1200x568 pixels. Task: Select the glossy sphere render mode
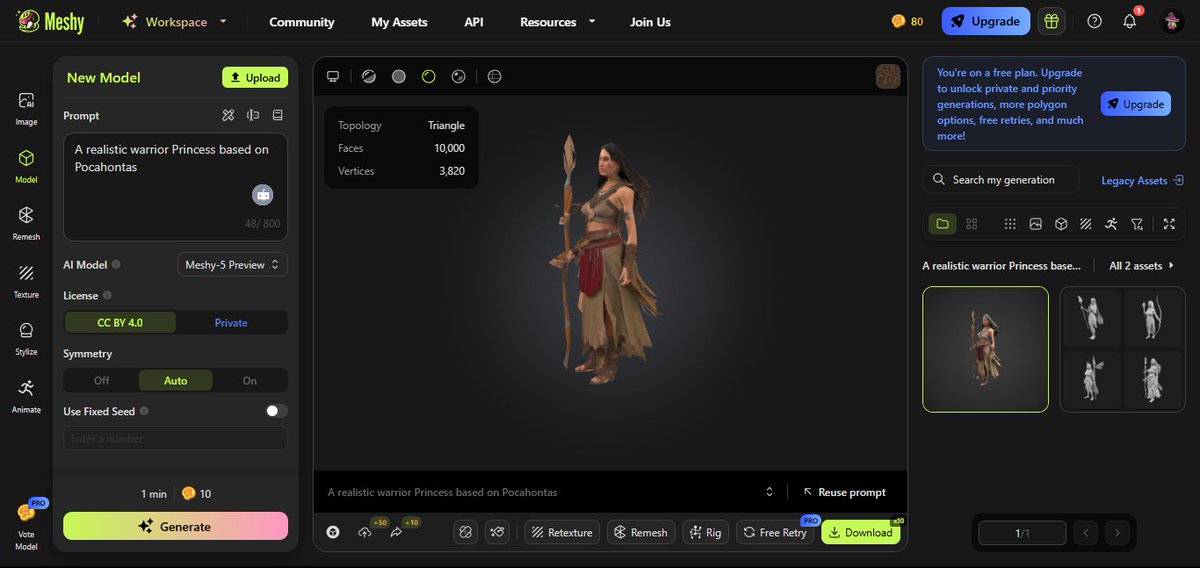(x=458, y=76)
